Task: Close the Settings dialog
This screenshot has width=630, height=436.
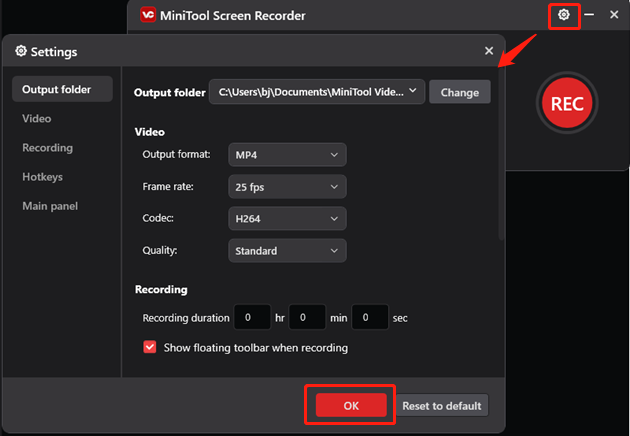Action: coord(489,51)
